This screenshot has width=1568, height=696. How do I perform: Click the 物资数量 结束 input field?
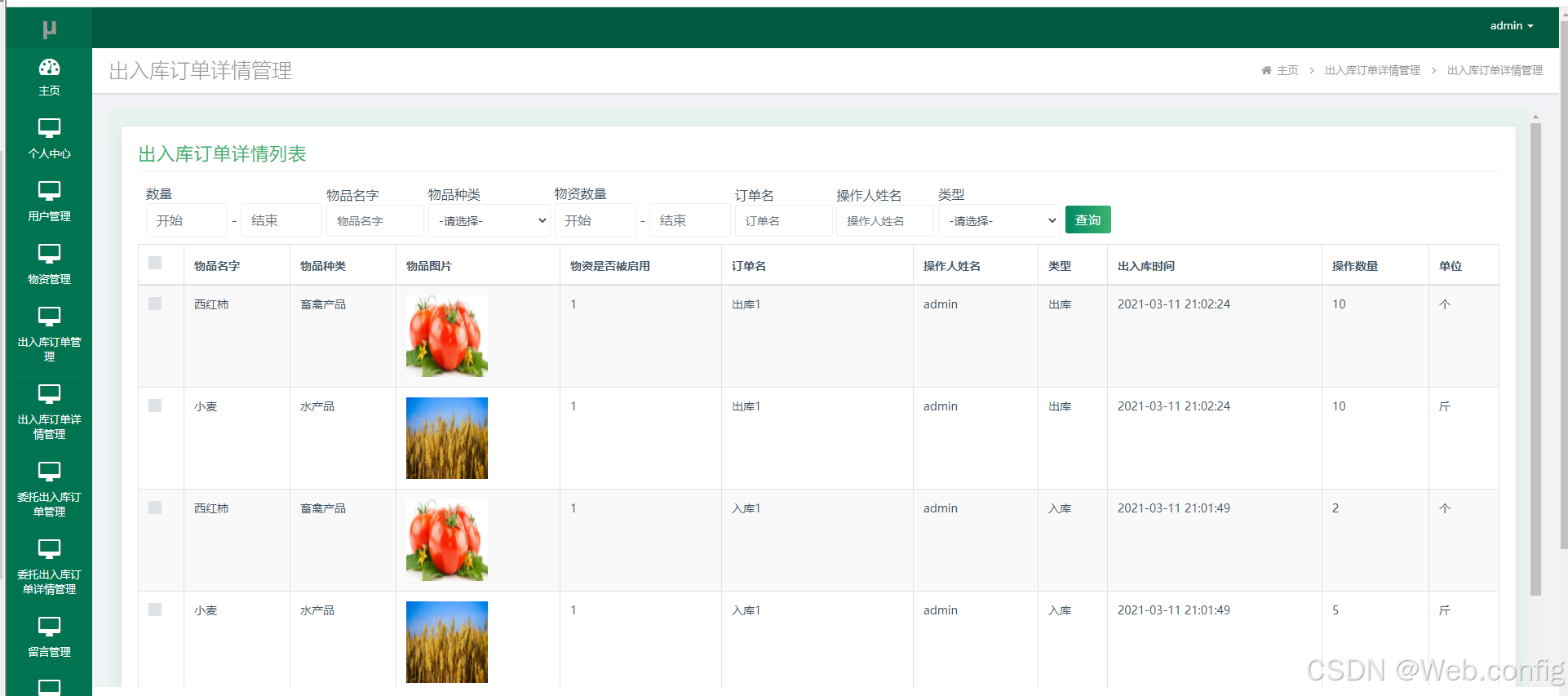coord(690,220)
